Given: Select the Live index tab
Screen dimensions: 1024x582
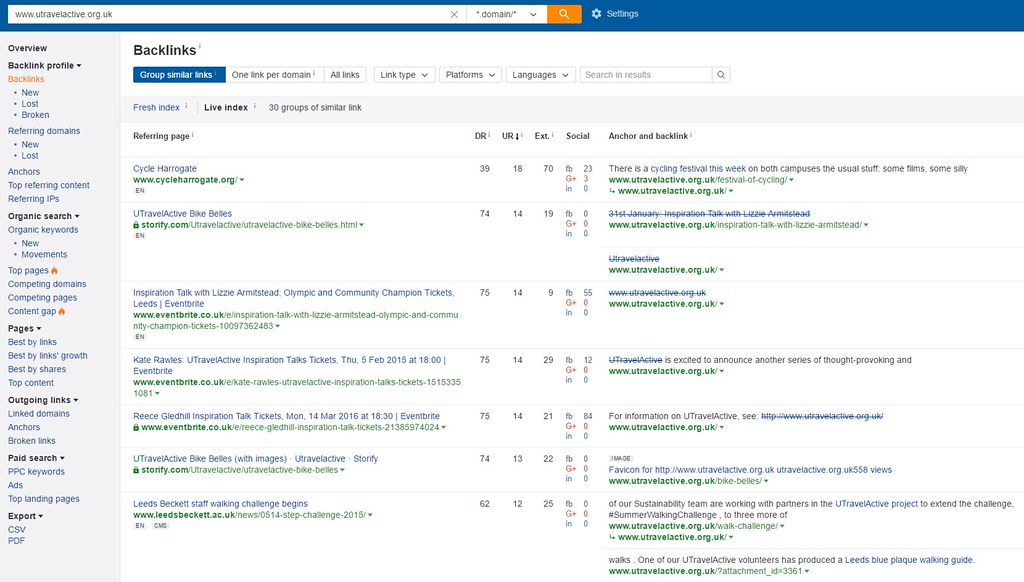Looking at the screenshot, I should [226, 108].
